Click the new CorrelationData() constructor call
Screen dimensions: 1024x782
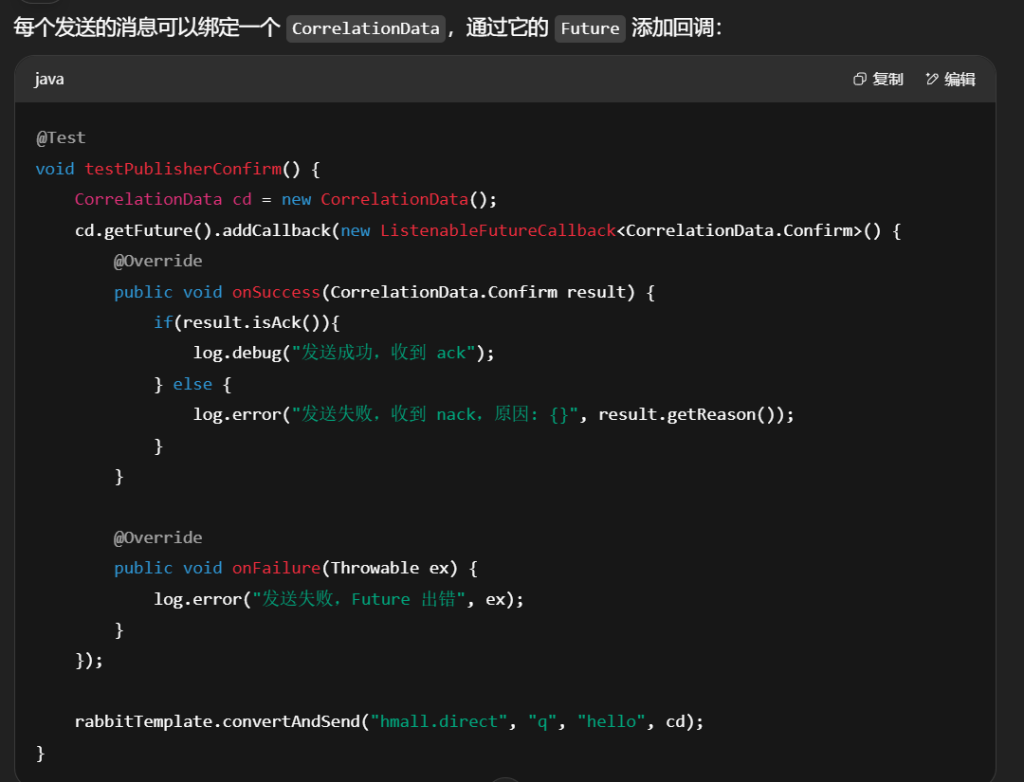389,199
